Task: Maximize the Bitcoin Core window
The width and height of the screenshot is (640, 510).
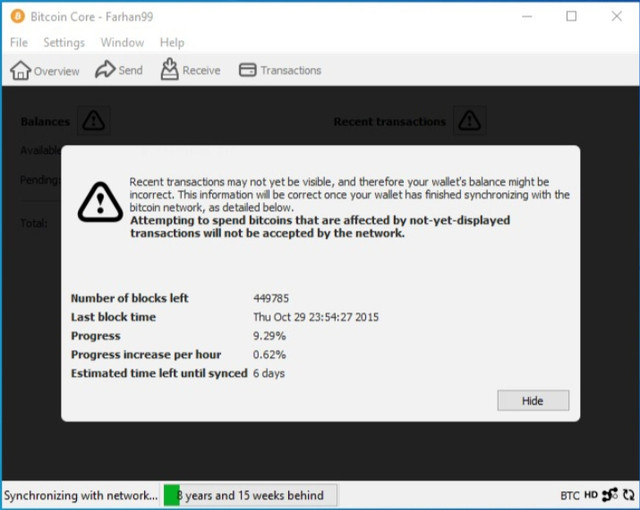Action: tap(571, 16)
